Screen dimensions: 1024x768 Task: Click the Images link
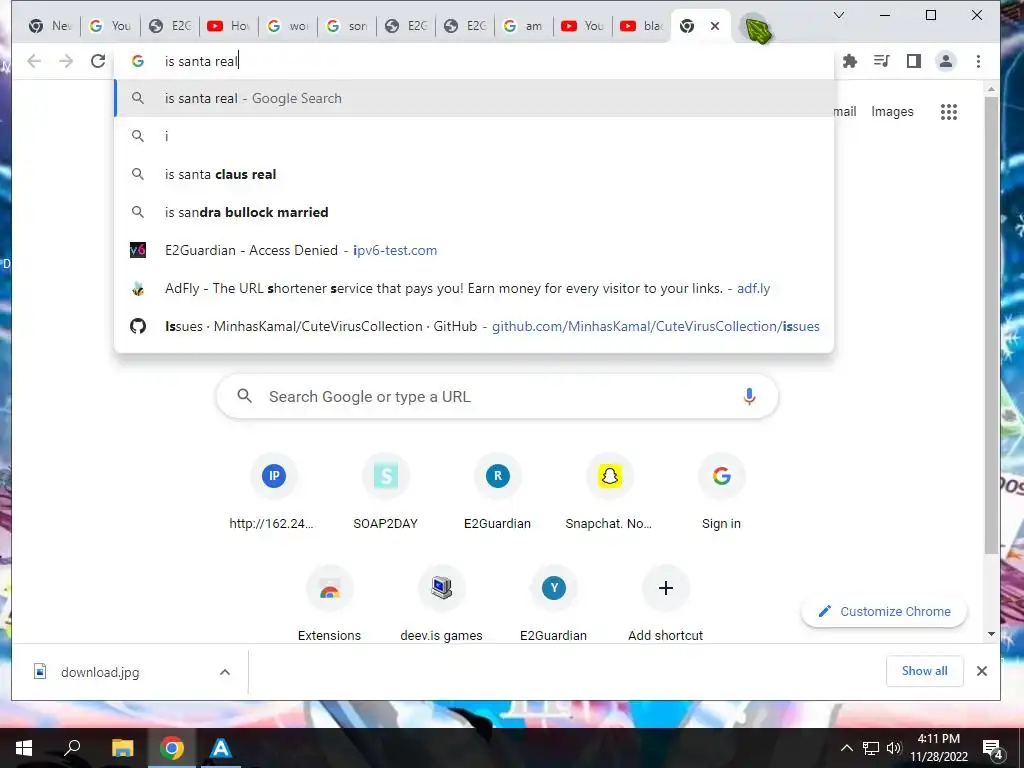(x=892, y=112)
